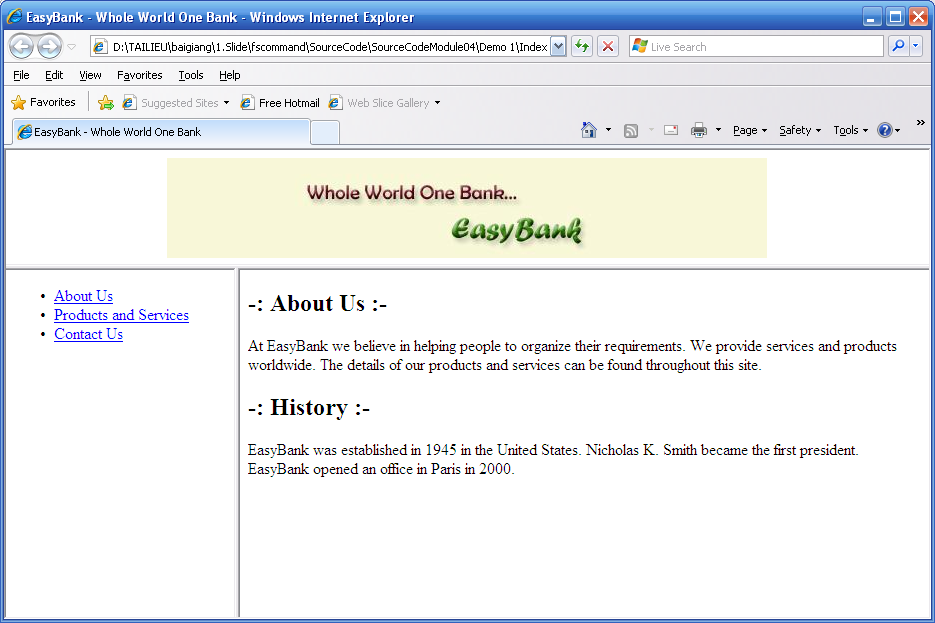
Task: Select the EasyBank browser tab
Action: tap(160, 132)
